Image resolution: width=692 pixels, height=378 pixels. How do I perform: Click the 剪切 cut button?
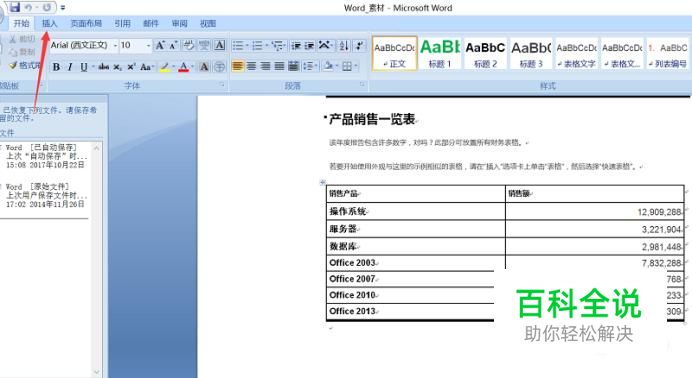pyautogui.click(x=23, y=39)
